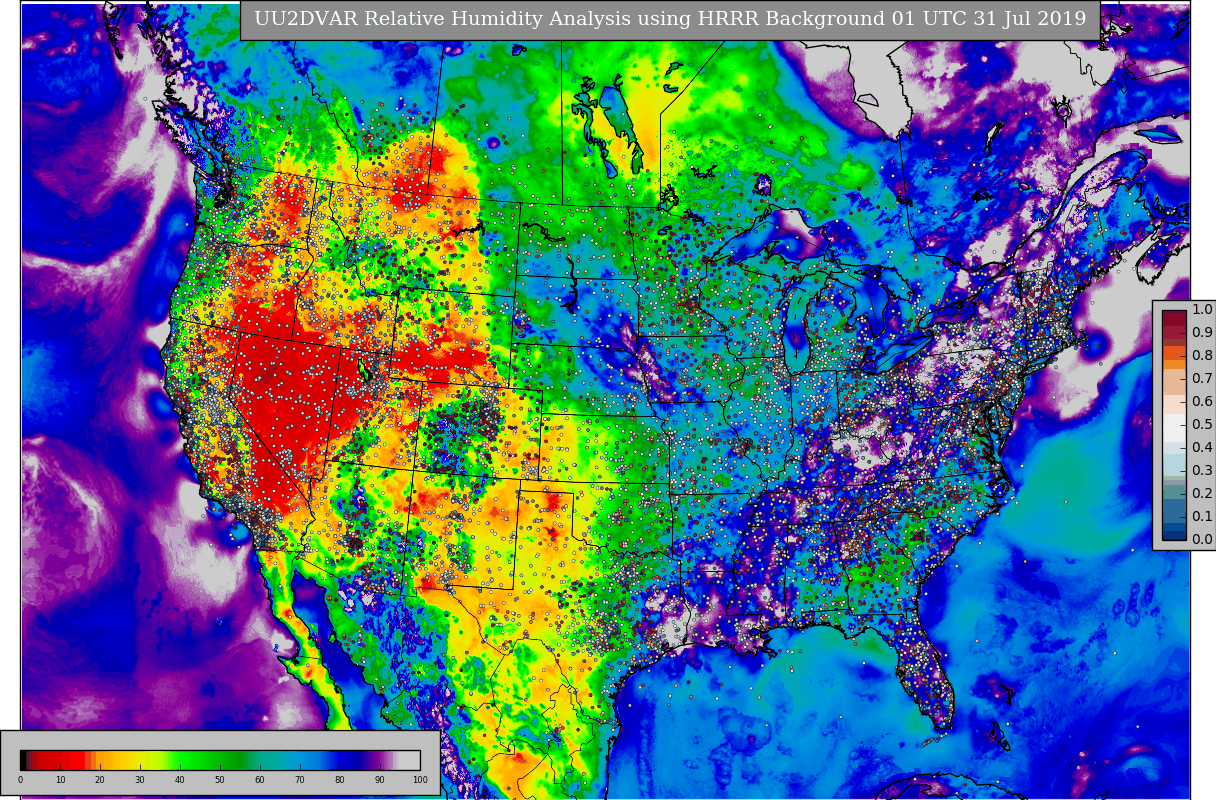
Task: Click the 30 tick label on humidity colorbar
Action: point(140,780)
